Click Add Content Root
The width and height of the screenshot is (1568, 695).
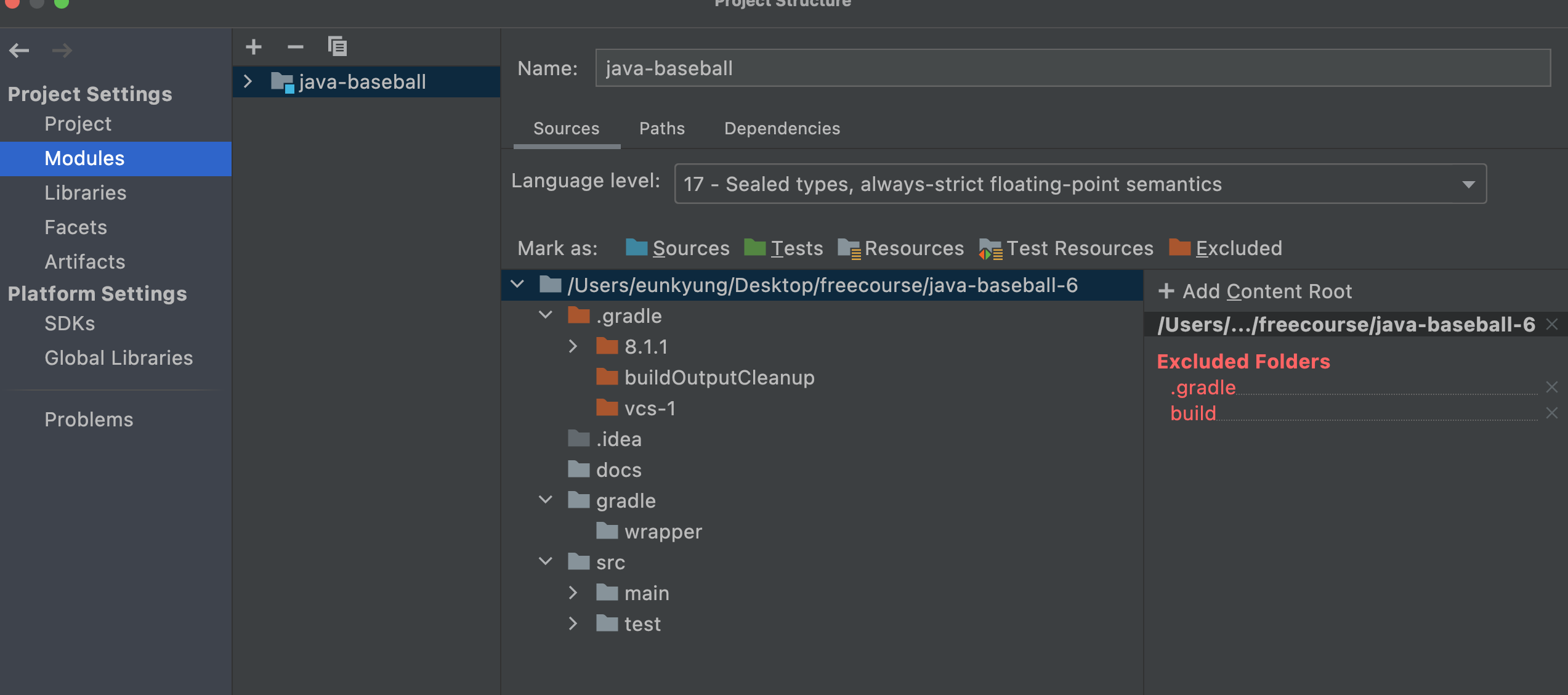click(1255, 291)
